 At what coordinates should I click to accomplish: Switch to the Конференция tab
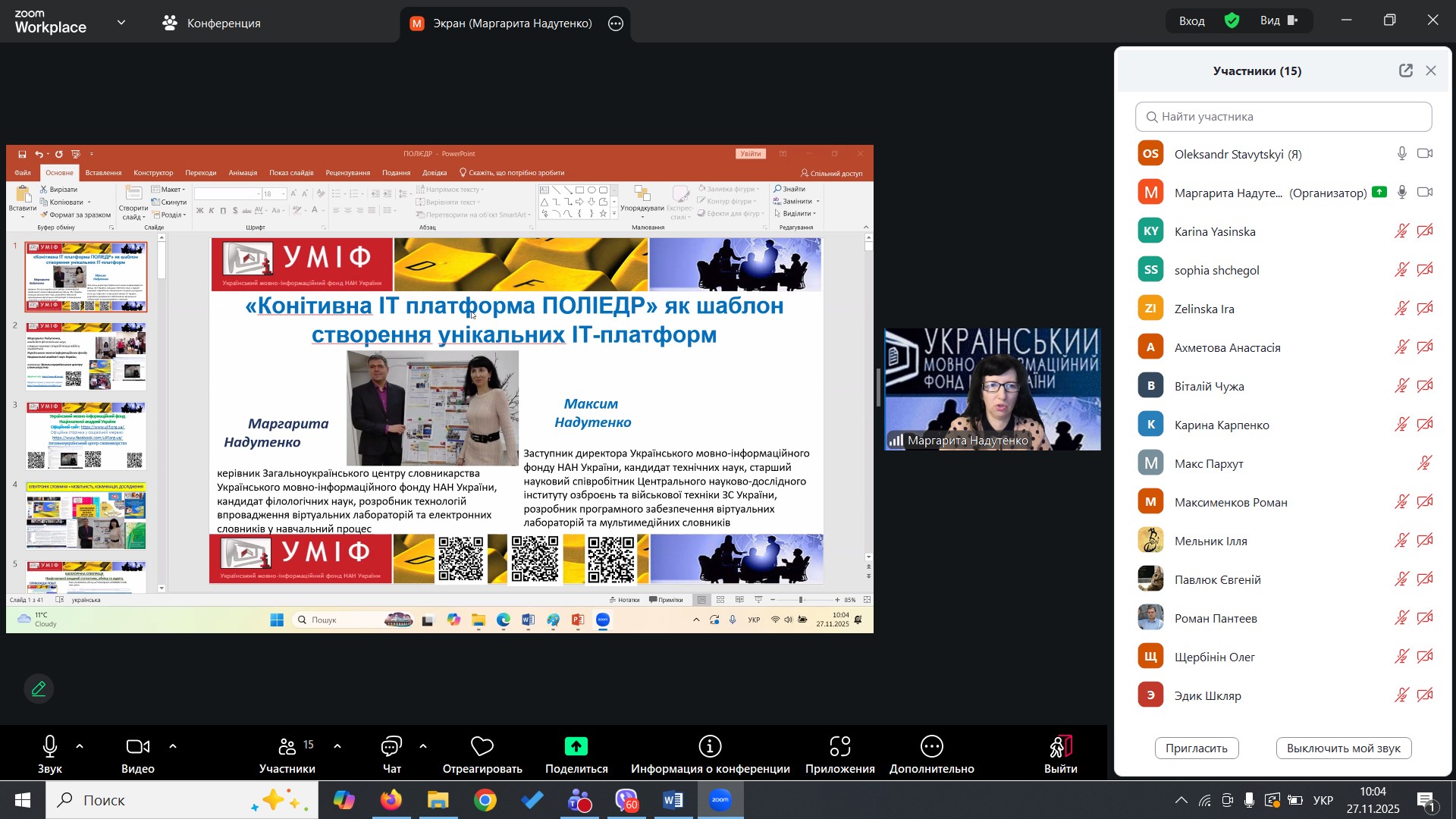(x=212, y=24)
